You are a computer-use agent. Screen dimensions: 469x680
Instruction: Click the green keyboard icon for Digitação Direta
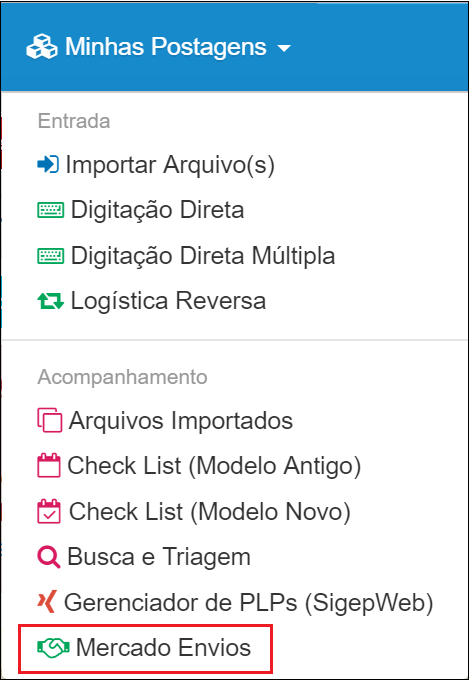pos(51,210)
